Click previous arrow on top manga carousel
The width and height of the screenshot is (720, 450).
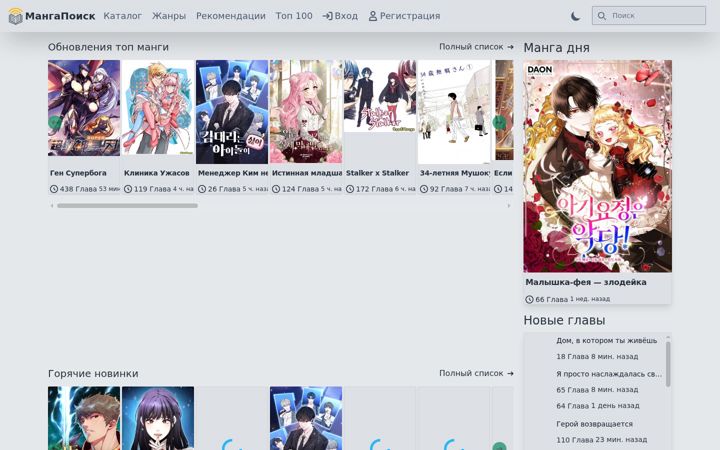point(55,123)
